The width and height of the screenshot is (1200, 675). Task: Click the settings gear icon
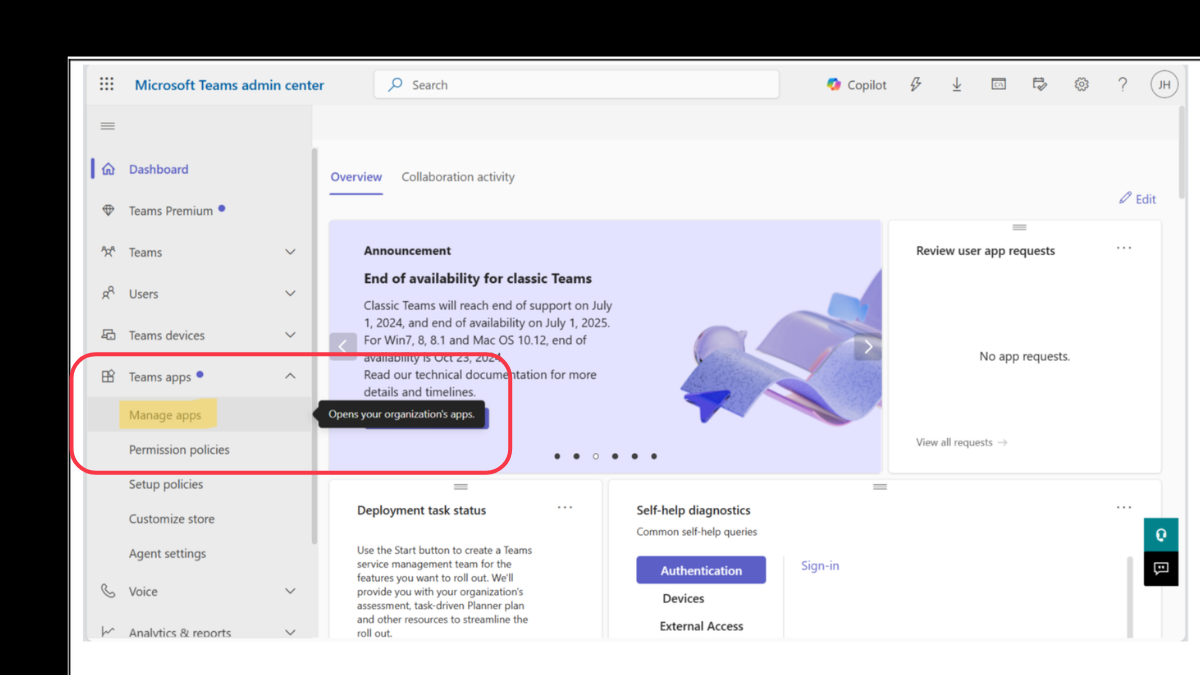(x=1081, y=85)
